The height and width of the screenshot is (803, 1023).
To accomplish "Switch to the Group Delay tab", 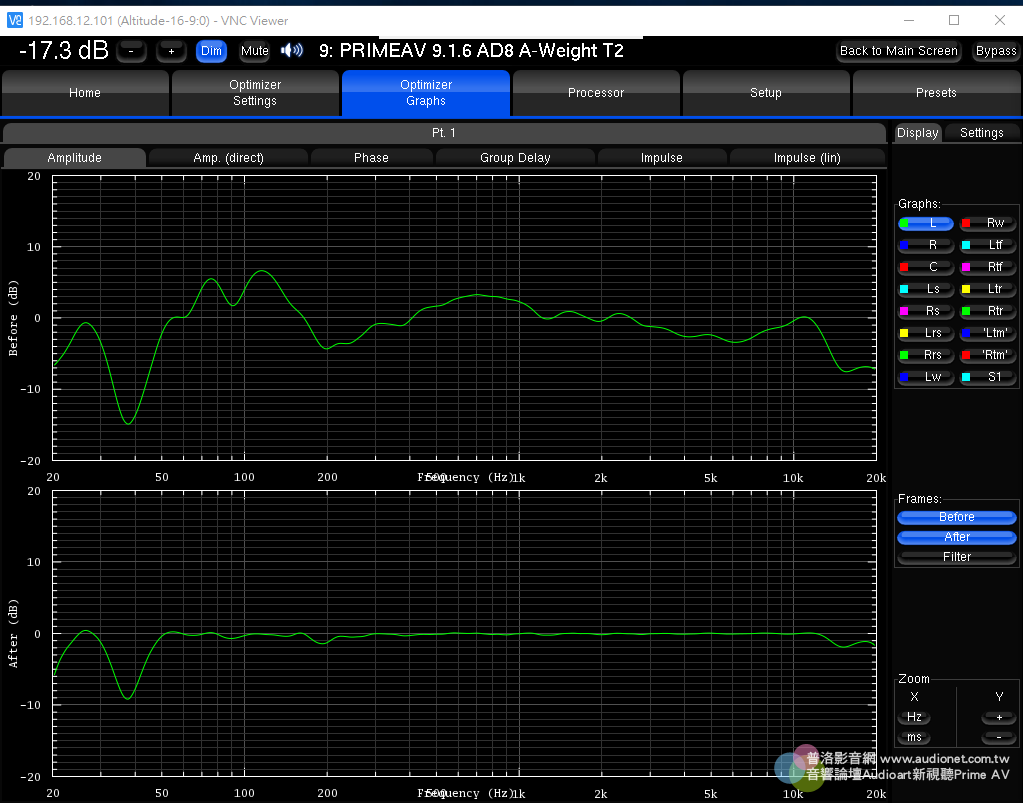I will [x=515, y=158].
